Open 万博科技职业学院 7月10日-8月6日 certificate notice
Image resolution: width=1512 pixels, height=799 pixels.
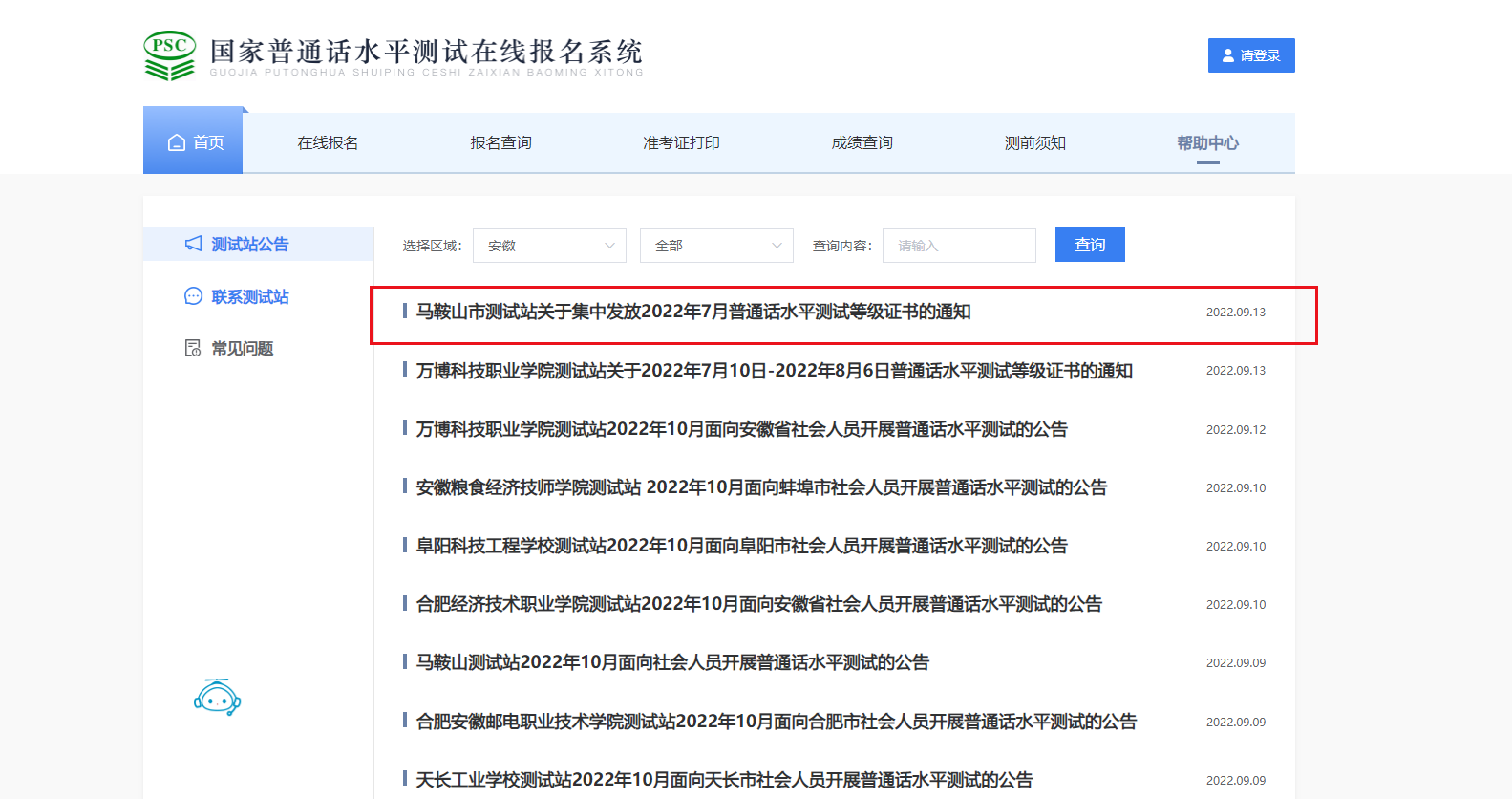point(775,371)
